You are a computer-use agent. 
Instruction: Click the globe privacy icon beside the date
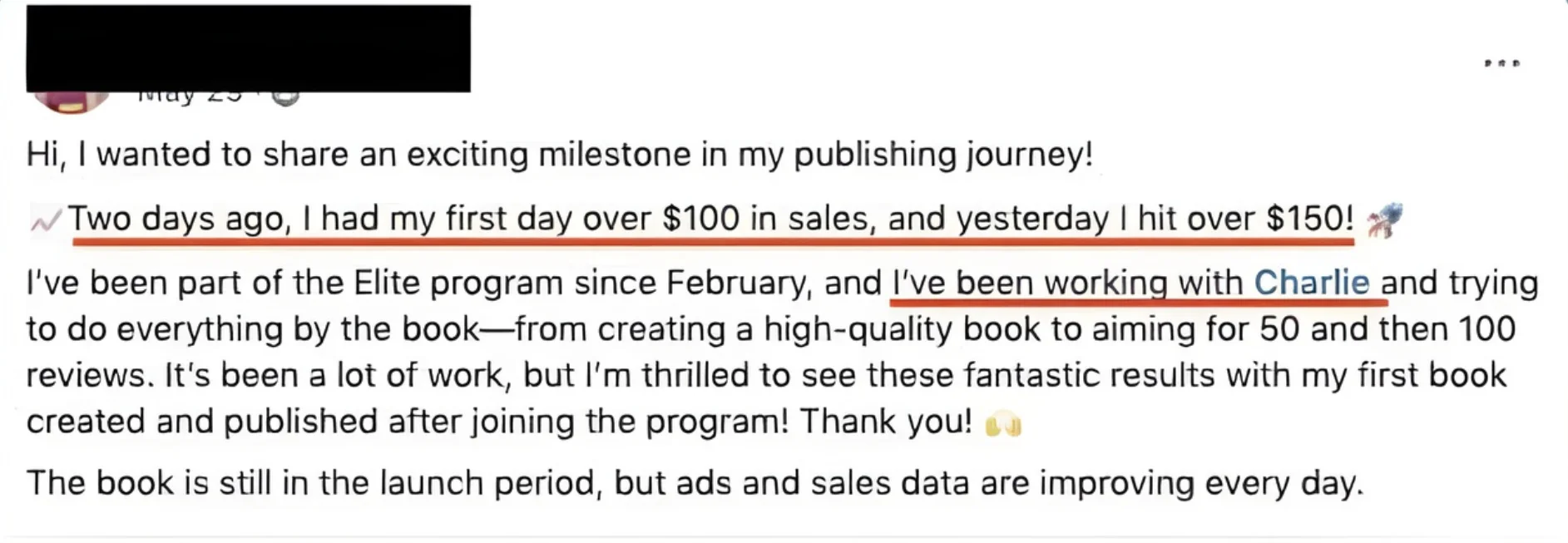point(285,98)
